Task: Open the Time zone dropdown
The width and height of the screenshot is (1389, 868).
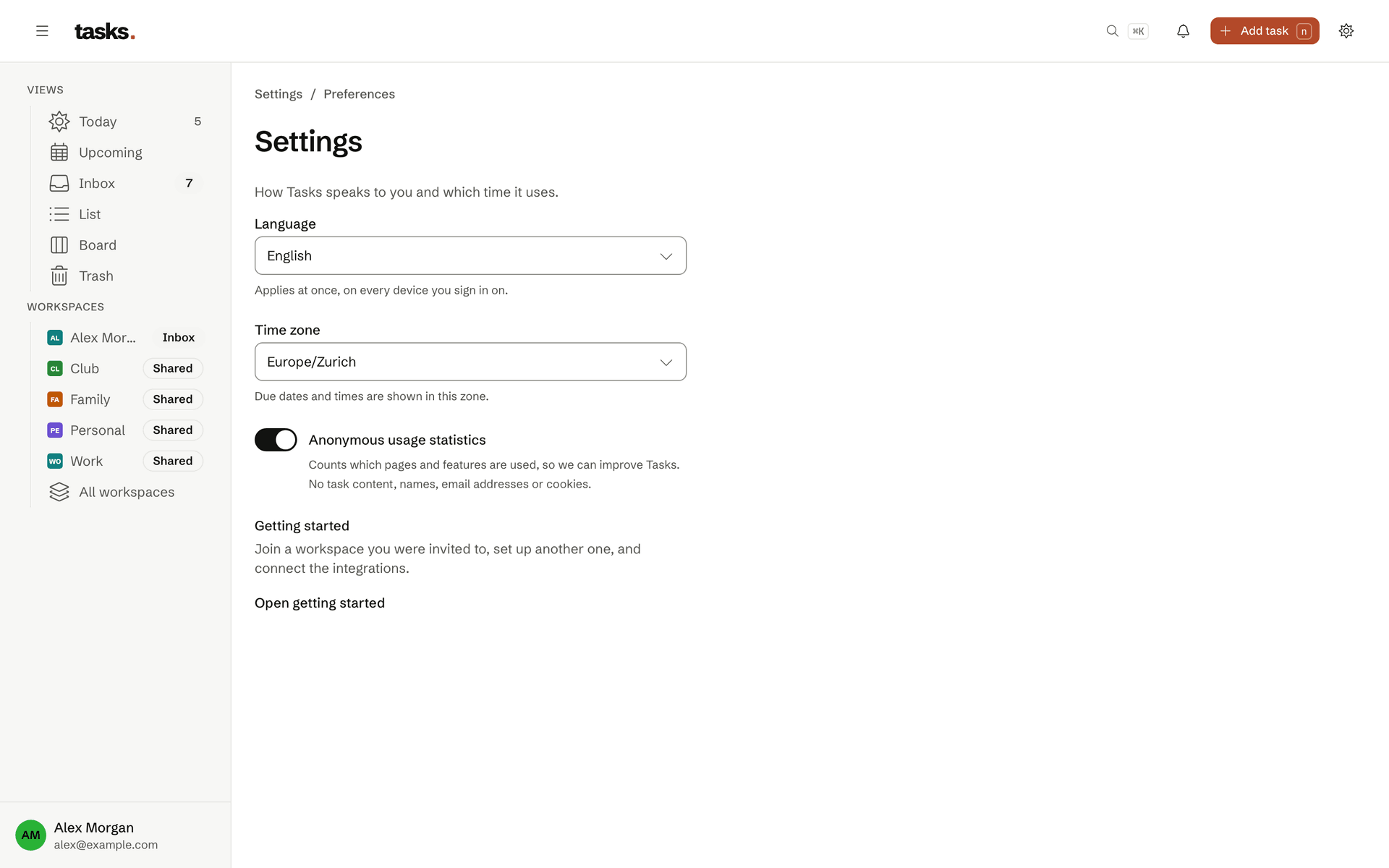Action: [x=470, y=362]
